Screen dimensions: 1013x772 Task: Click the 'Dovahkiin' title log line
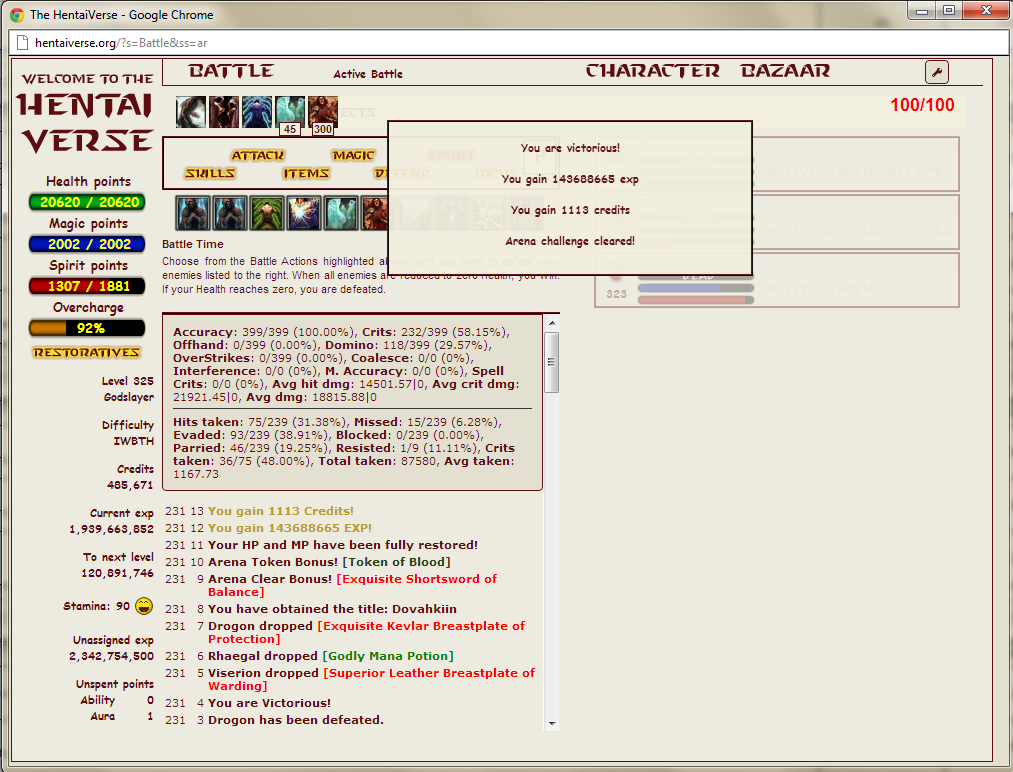pyautogui.click(x=332, y=609)
